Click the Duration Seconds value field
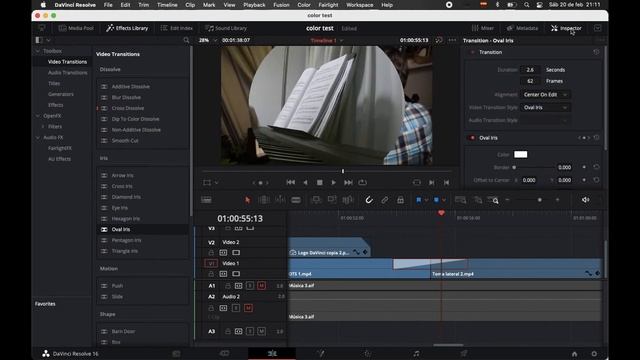The image size is (640, 360). (x=530, y=70)
